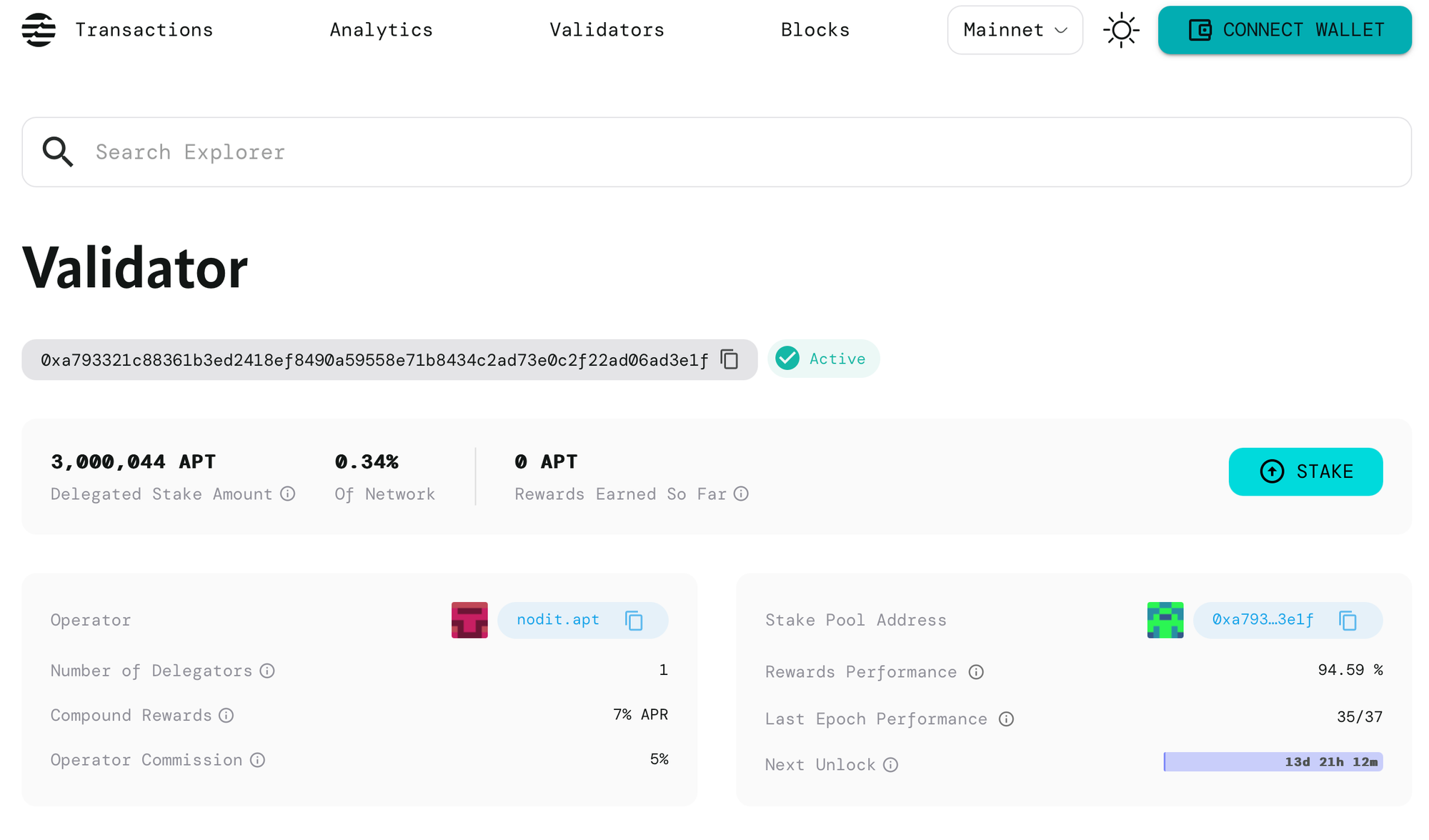Click info icon beside Operator Commission
This screenshot has height=840, width=1429.
pyautogui.click(x=257, y=760)
